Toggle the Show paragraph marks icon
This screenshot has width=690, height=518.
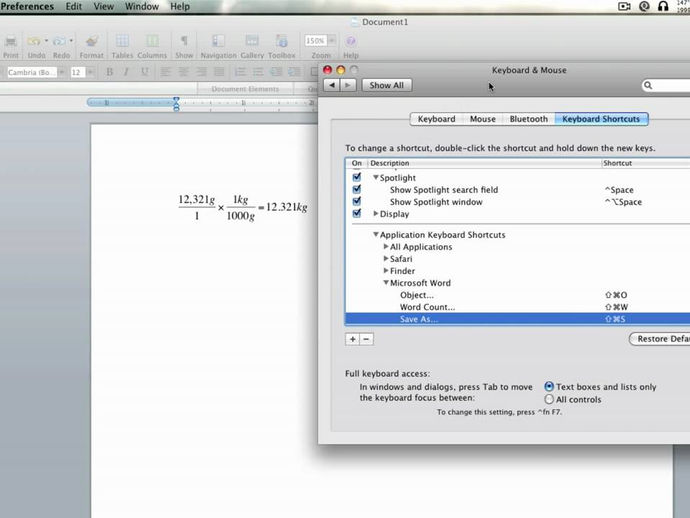(x=184, y=41)
